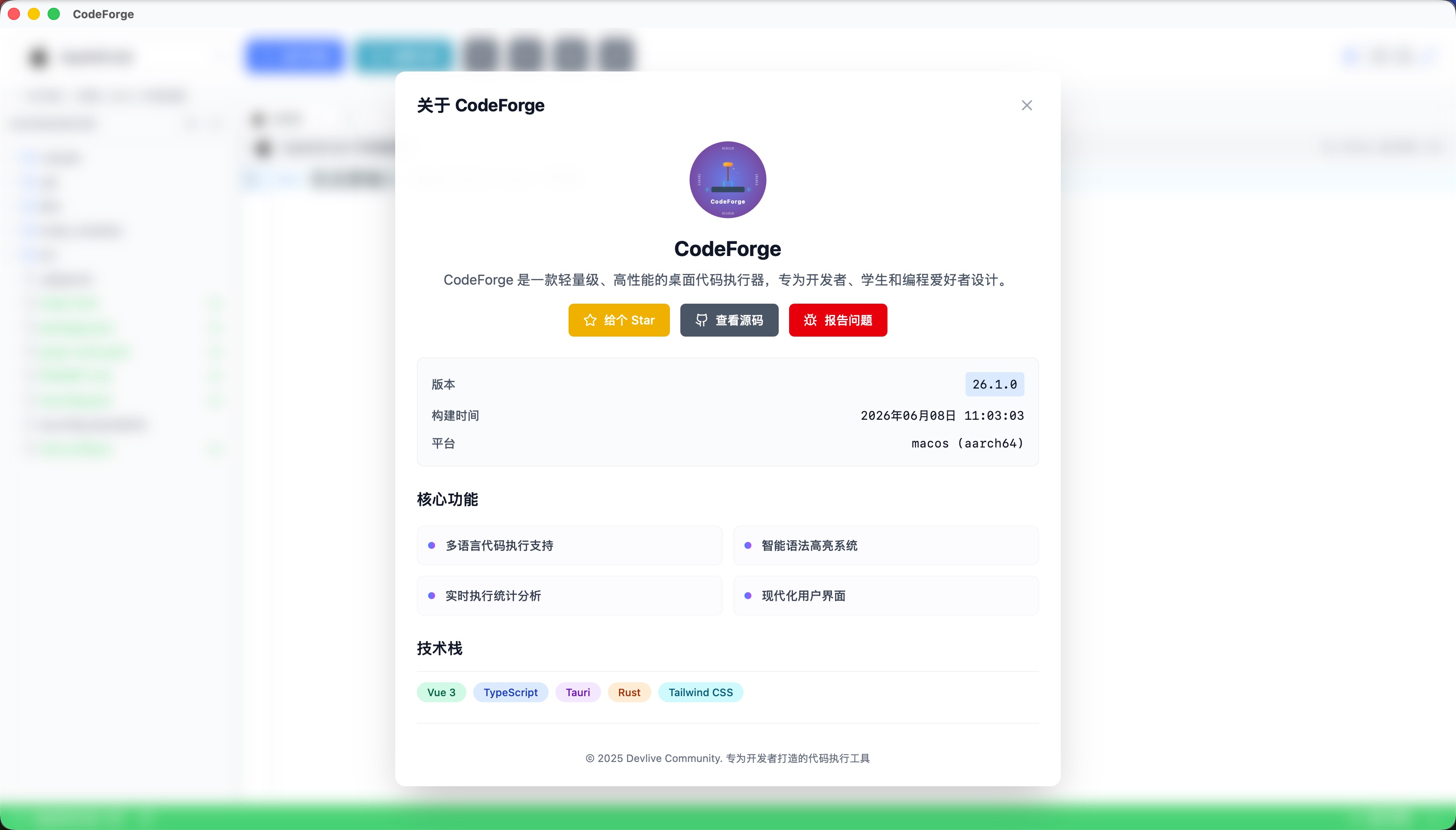Click the blurred blue toolbar button behind the dialog
The width and height of the screenshot is (1456, 830).
(295, 56)
